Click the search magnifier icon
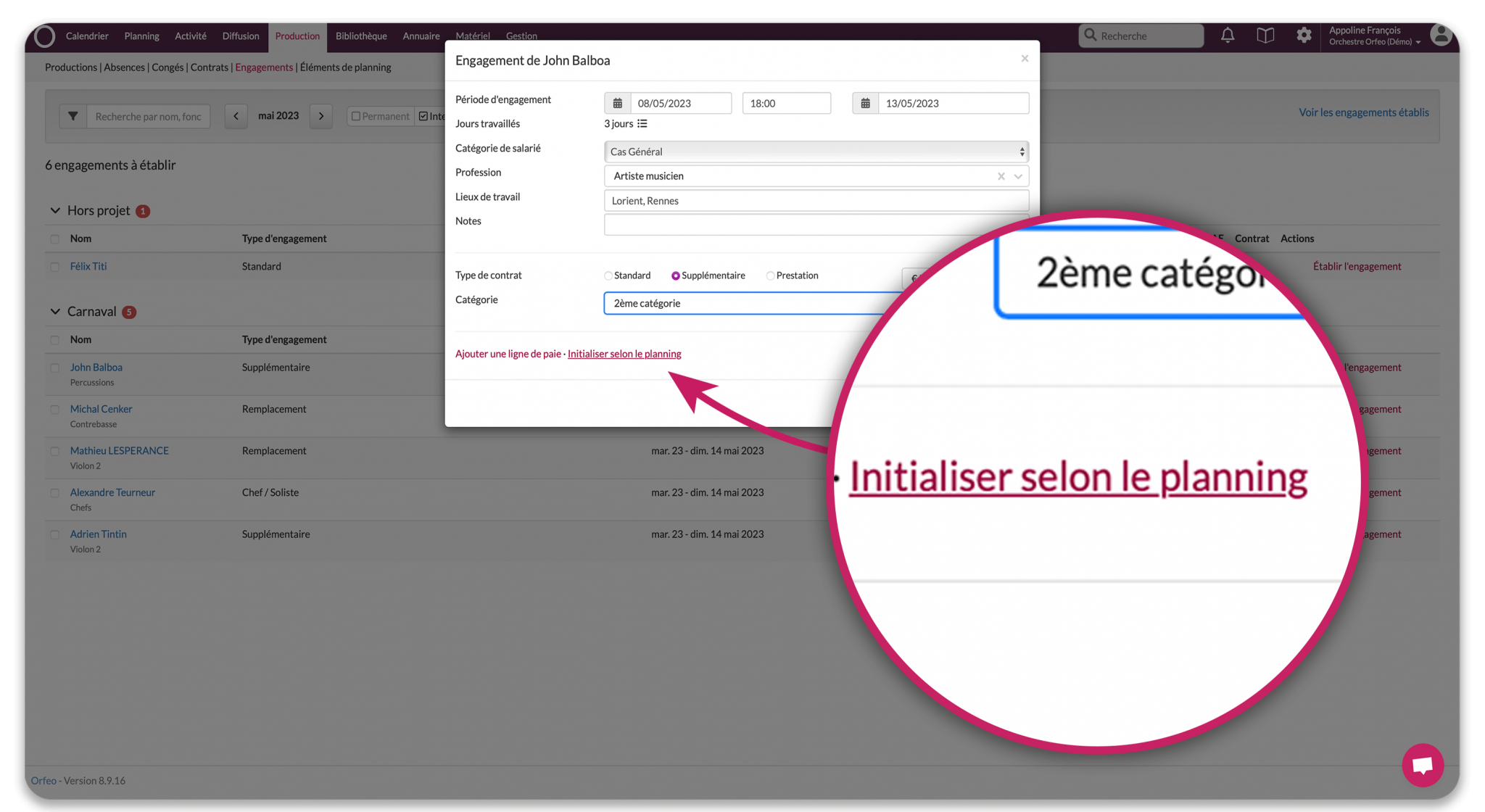Screen dimensions: 1485x812 pos(1091,35)
